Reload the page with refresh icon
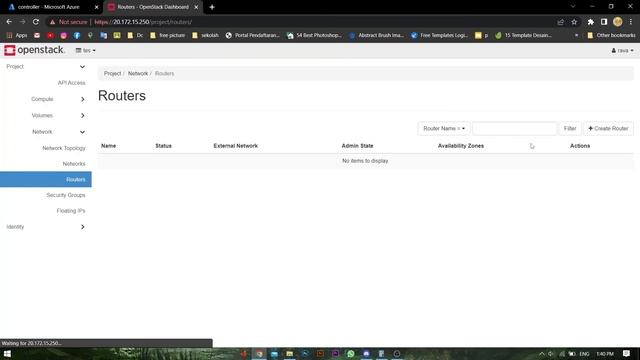The image size is (640, 360). pyautogui.click(x=36, y=22)
